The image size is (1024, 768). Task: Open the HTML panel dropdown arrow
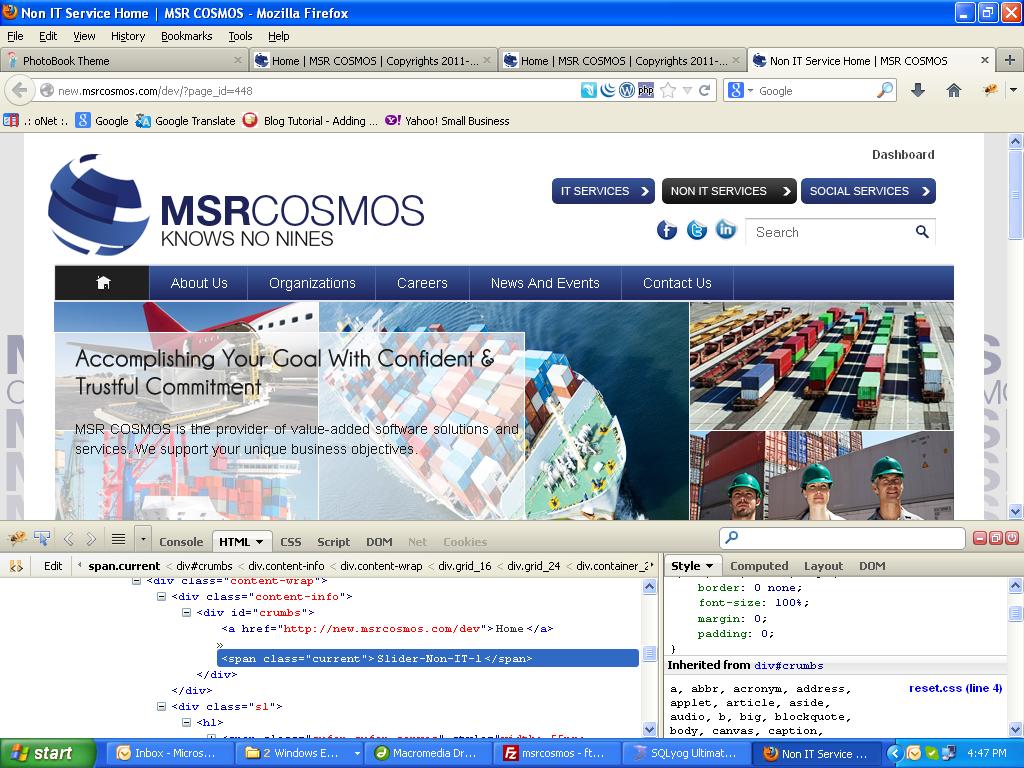coord(259,542)
